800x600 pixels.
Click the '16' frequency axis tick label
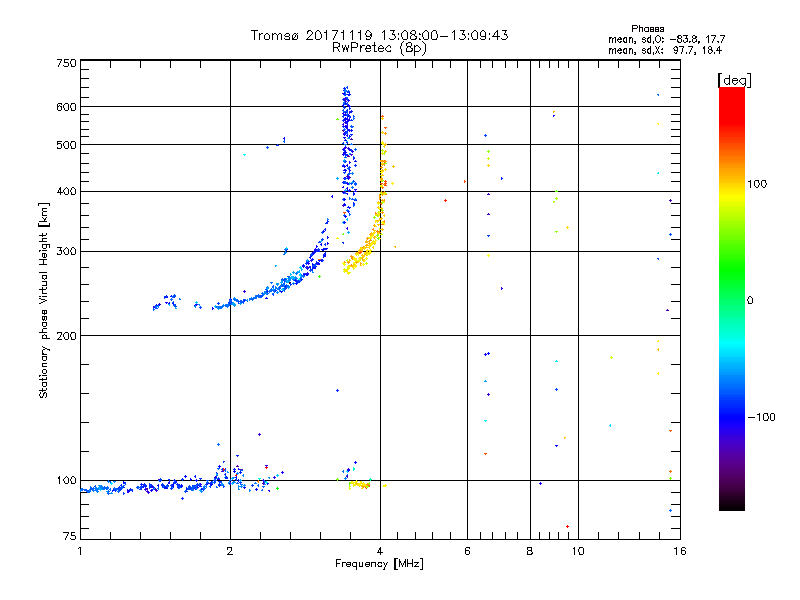(x=680, y=551)
